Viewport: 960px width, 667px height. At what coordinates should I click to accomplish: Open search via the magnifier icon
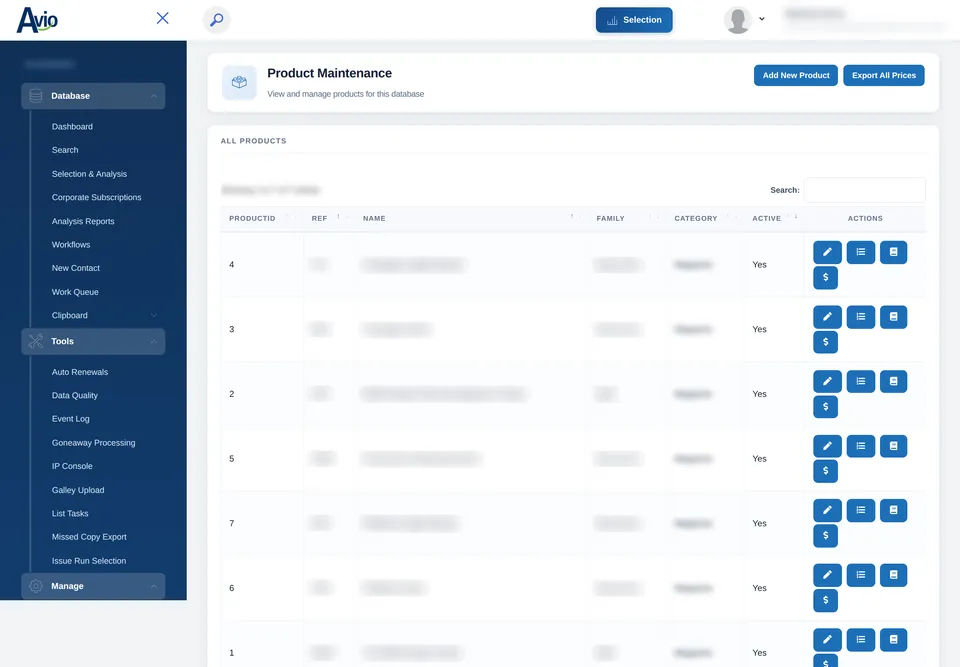point(216,20)
